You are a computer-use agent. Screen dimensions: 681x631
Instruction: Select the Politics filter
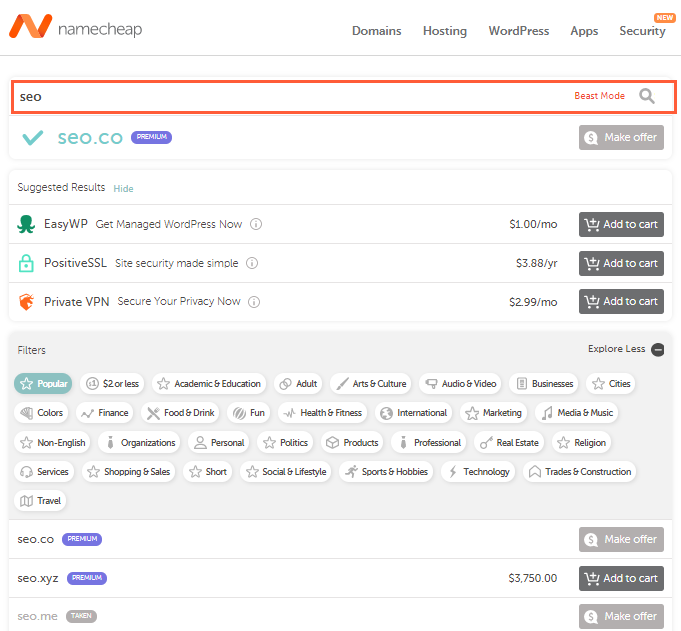[285, 443]
